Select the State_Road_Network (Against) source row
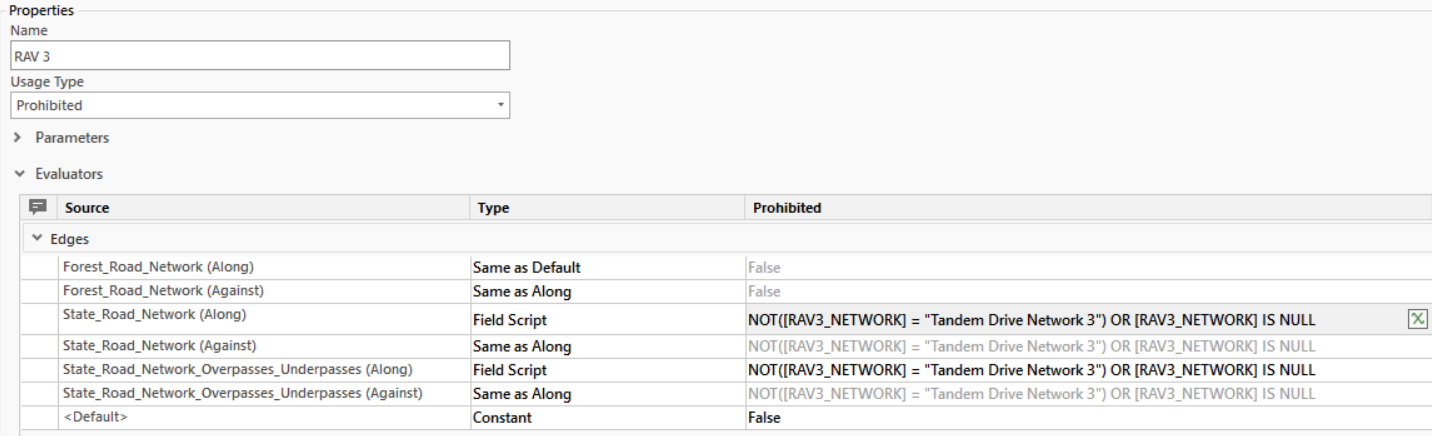Screen dimensions: 1432x436 coord(160,346)
